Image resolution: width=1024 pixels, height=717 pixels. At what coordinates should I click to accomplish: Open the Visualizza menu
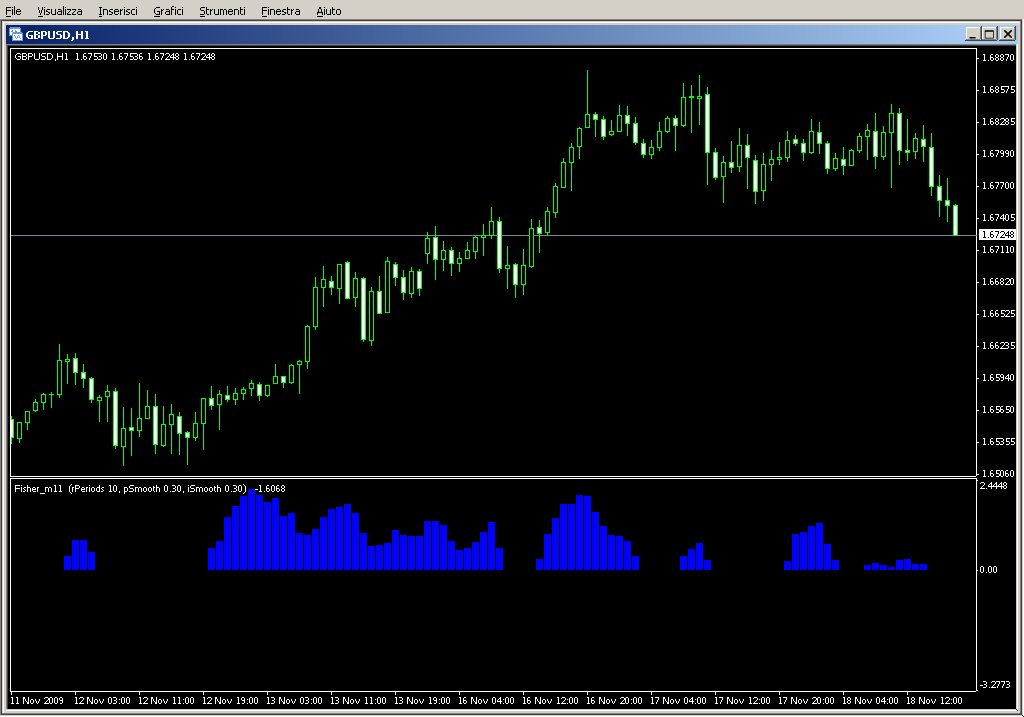(59, 11)
